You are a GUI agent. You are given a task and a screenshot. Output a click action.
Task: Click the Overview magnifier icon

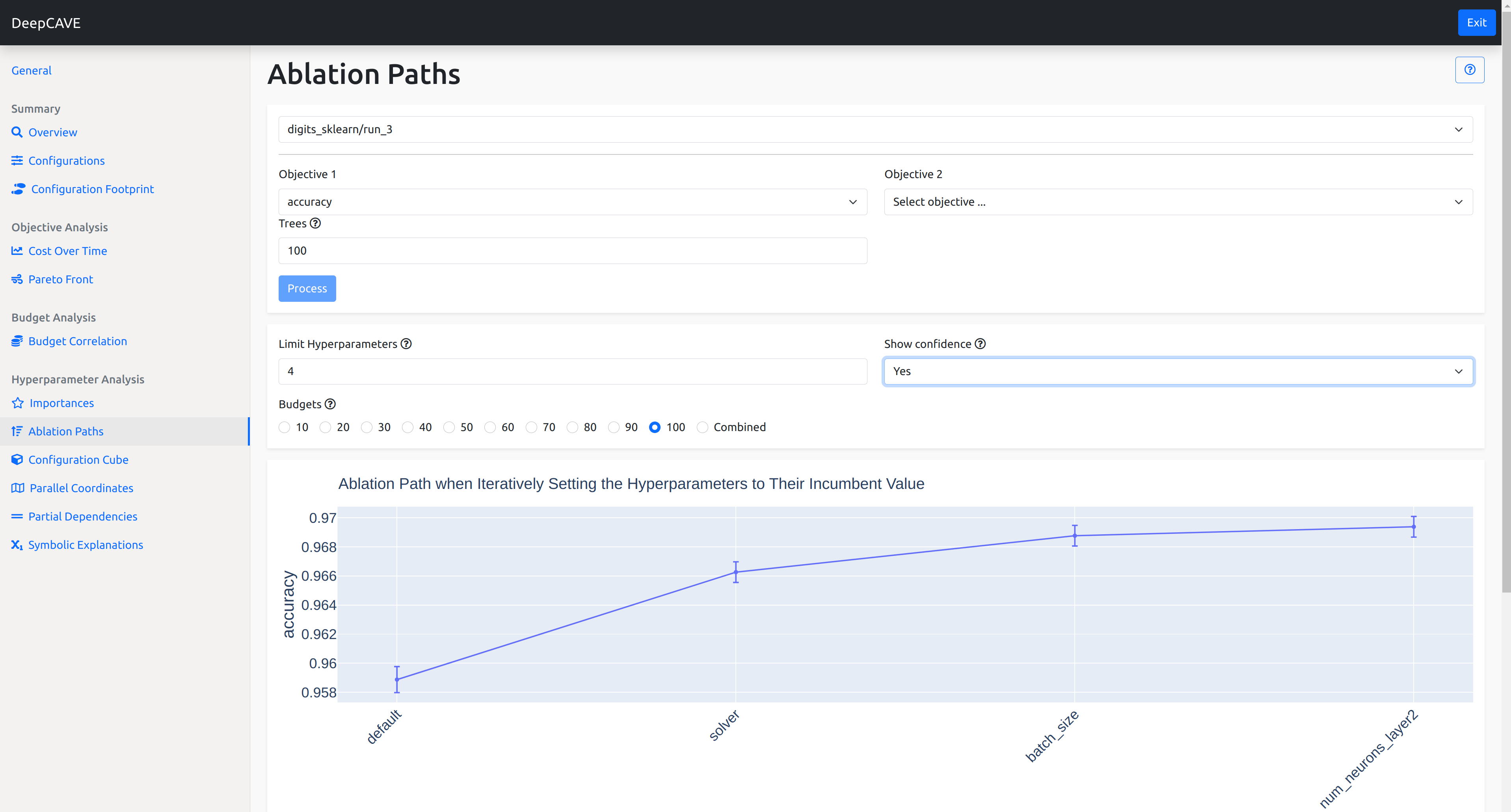pos(17,132)
